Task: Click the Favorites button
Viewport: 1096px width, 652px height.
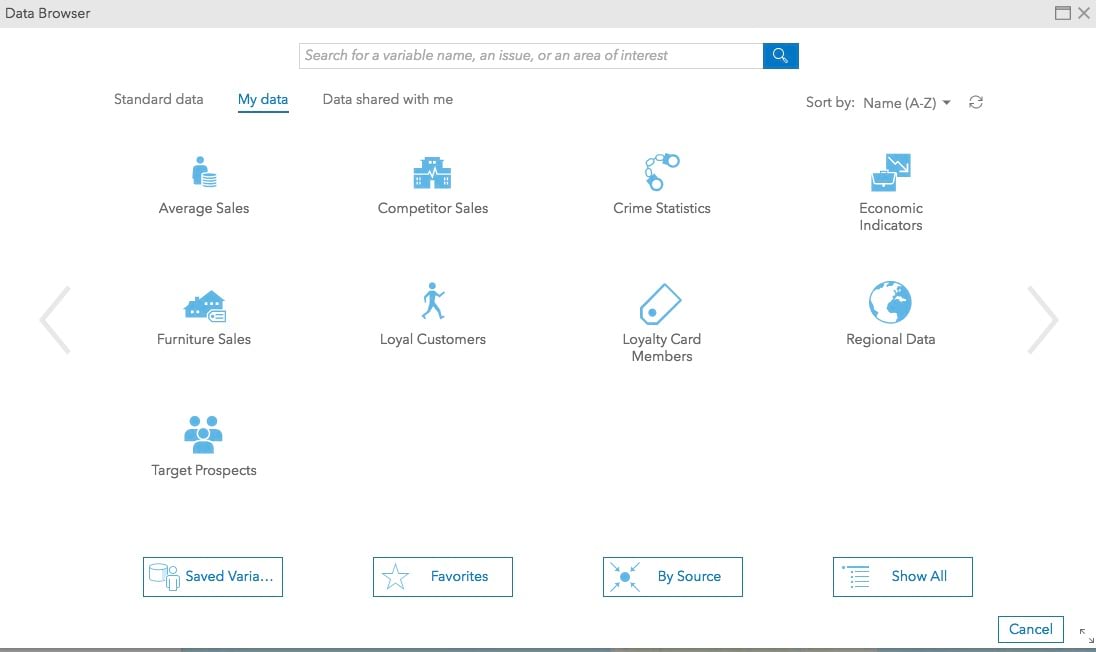Action: coord(443,577)
